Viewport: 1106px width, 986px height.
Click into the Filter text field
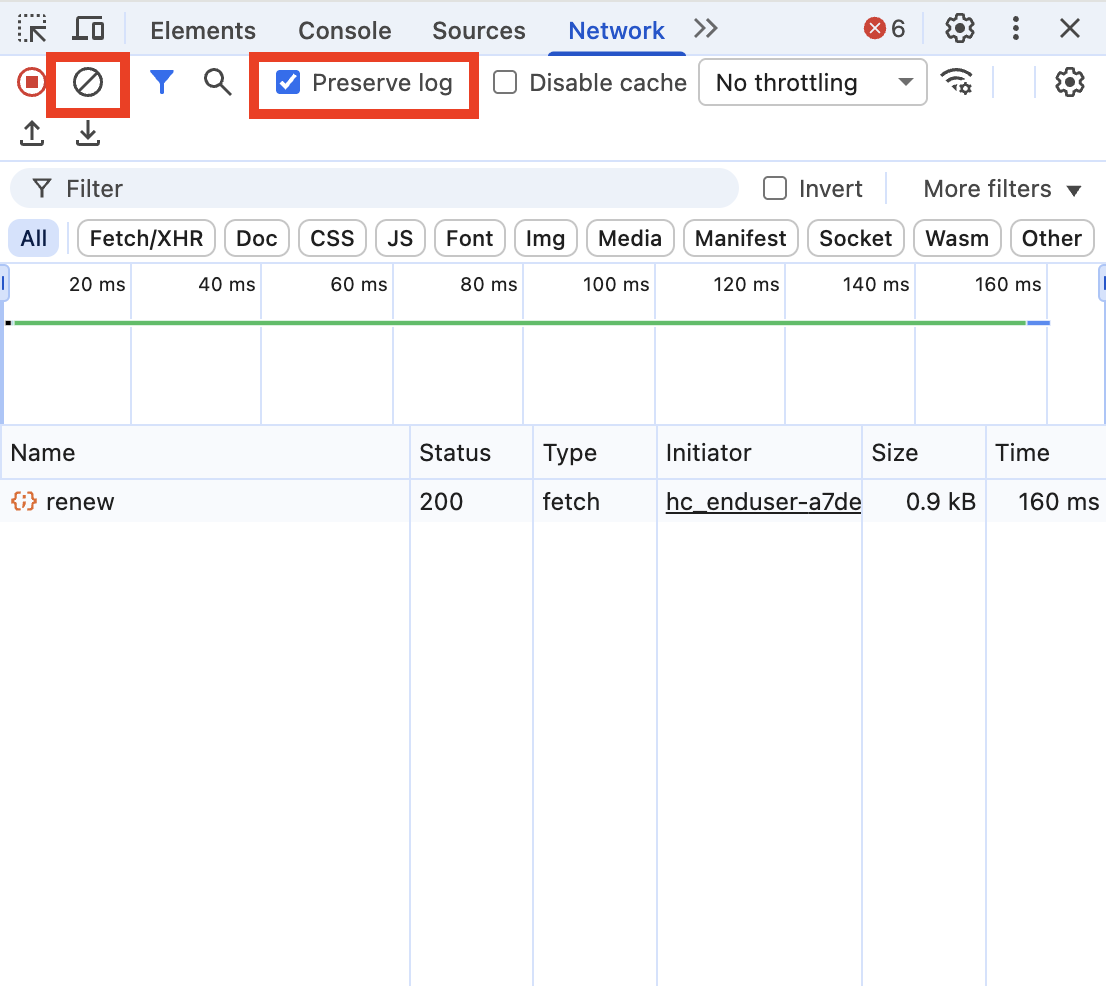374,188
